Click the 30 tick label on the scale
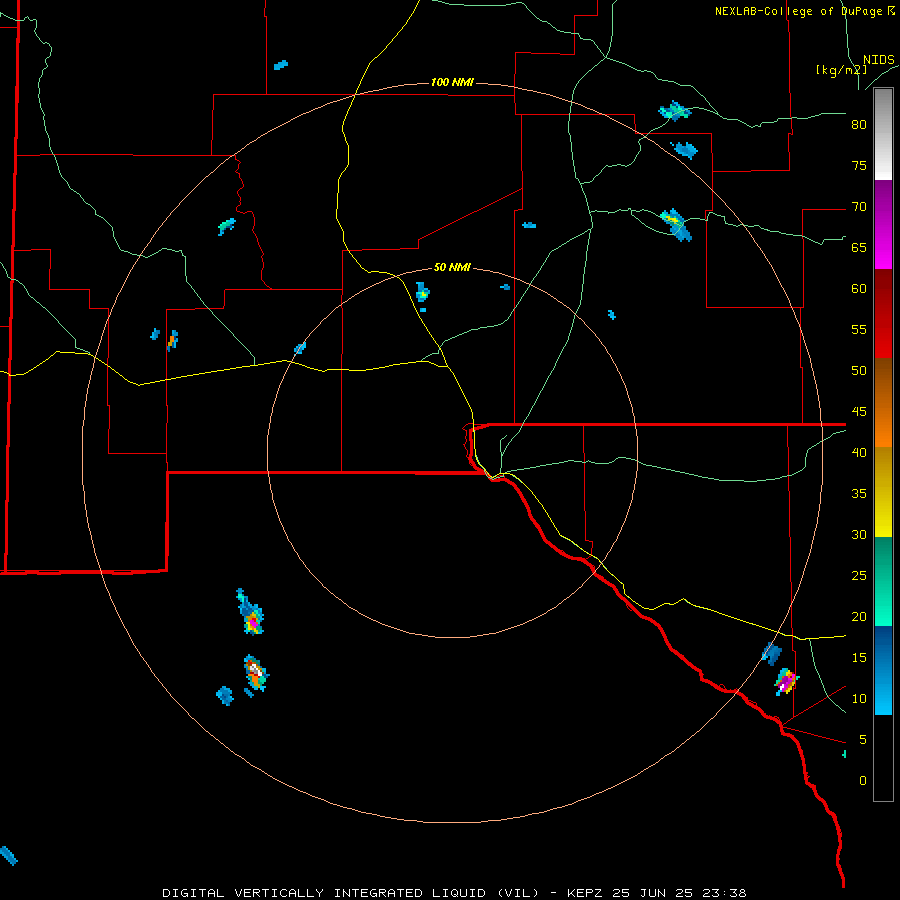The height and width of the screenshot is (900, 900). point(859,535)
